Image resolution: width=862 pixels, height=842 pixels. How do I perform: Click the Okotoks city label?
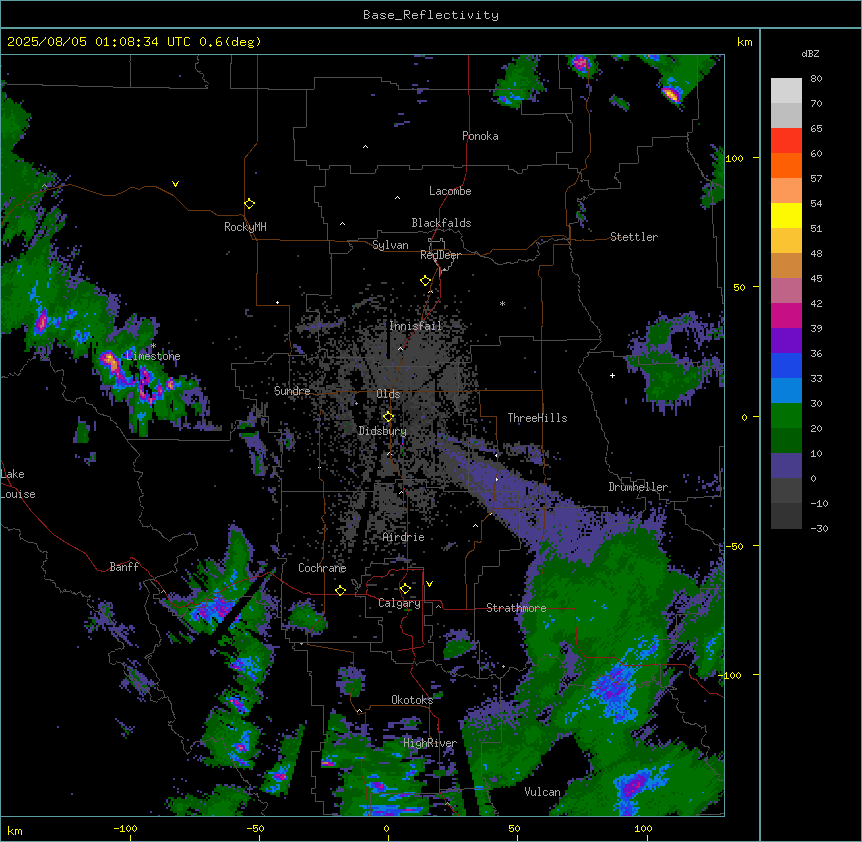point(412,700)
